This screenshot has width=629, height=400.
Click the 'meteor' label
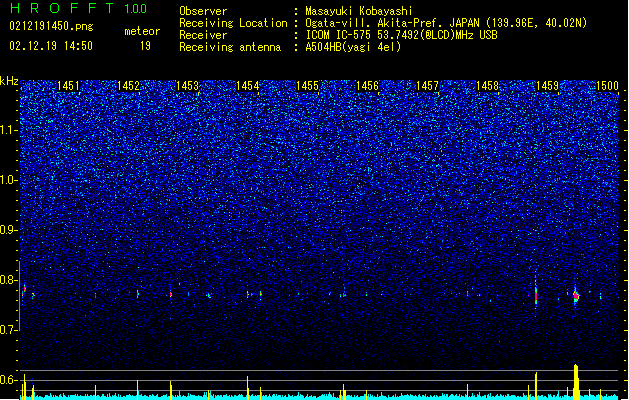click(142, 31)
